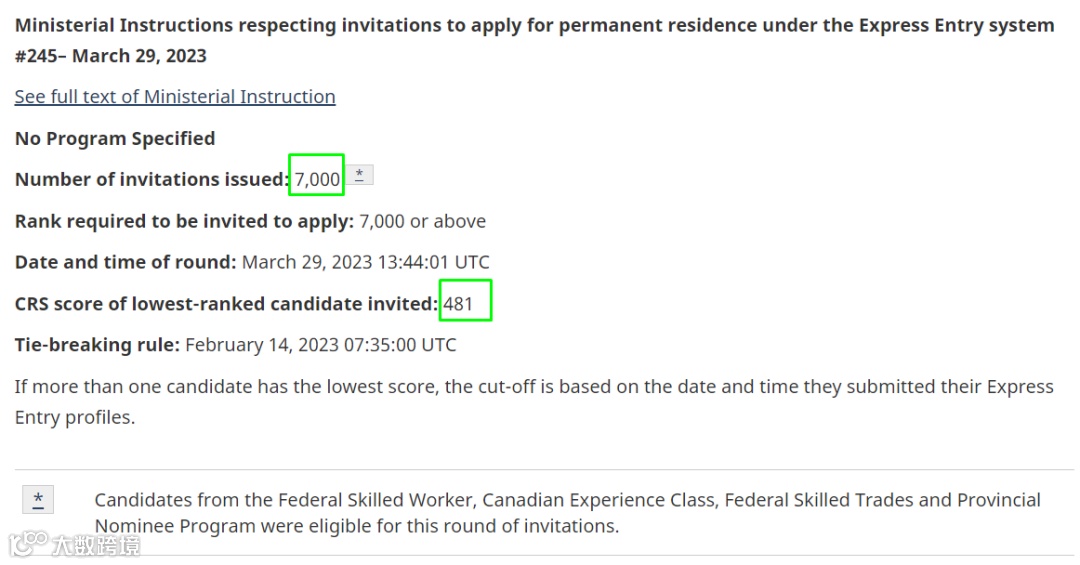Click the 大数跨境 watermark text

pos(96,545)
